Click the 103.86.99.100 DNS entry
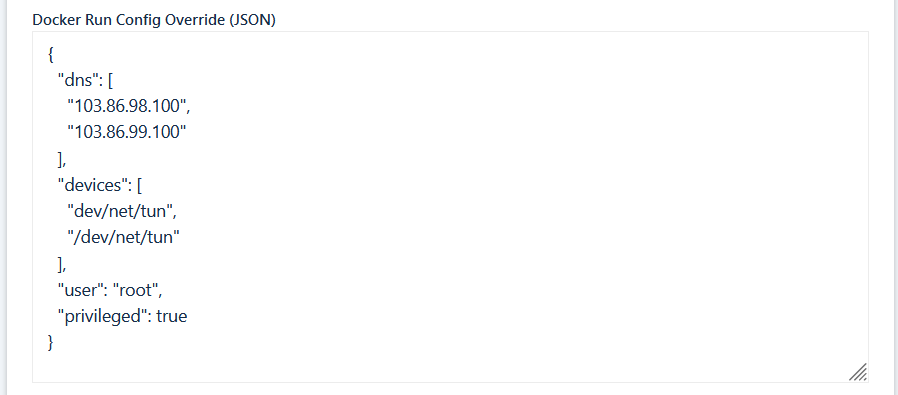Viewport: 898px width, 395px height. (127, 132)
